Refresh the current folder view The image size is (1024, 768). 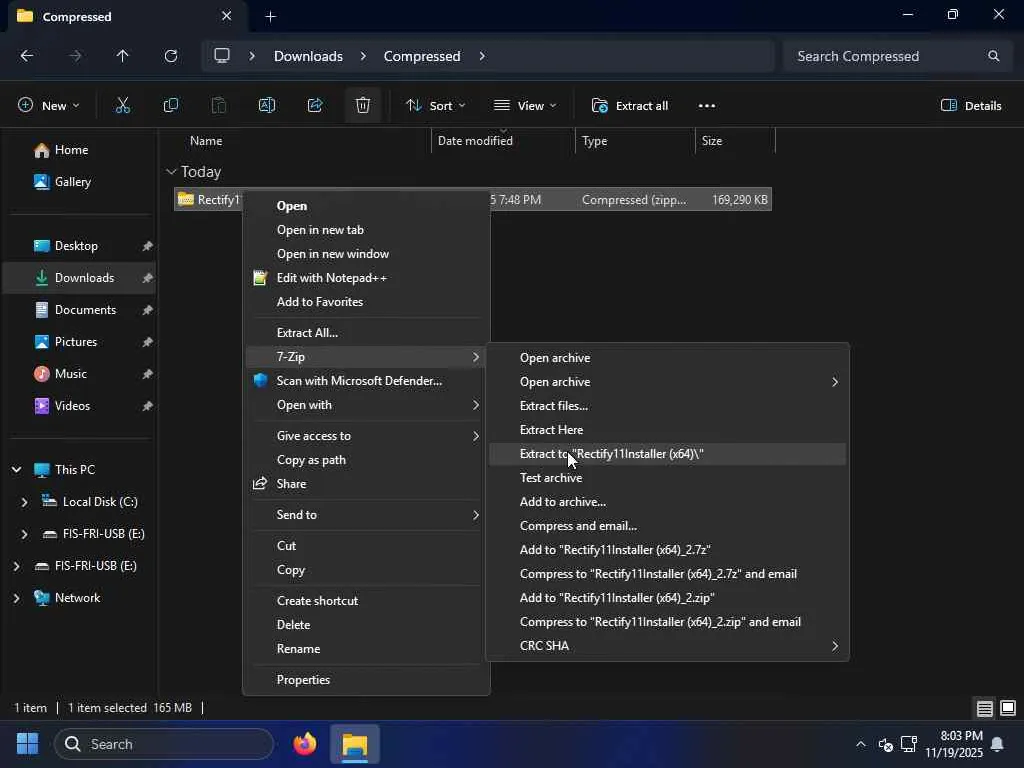171,56
